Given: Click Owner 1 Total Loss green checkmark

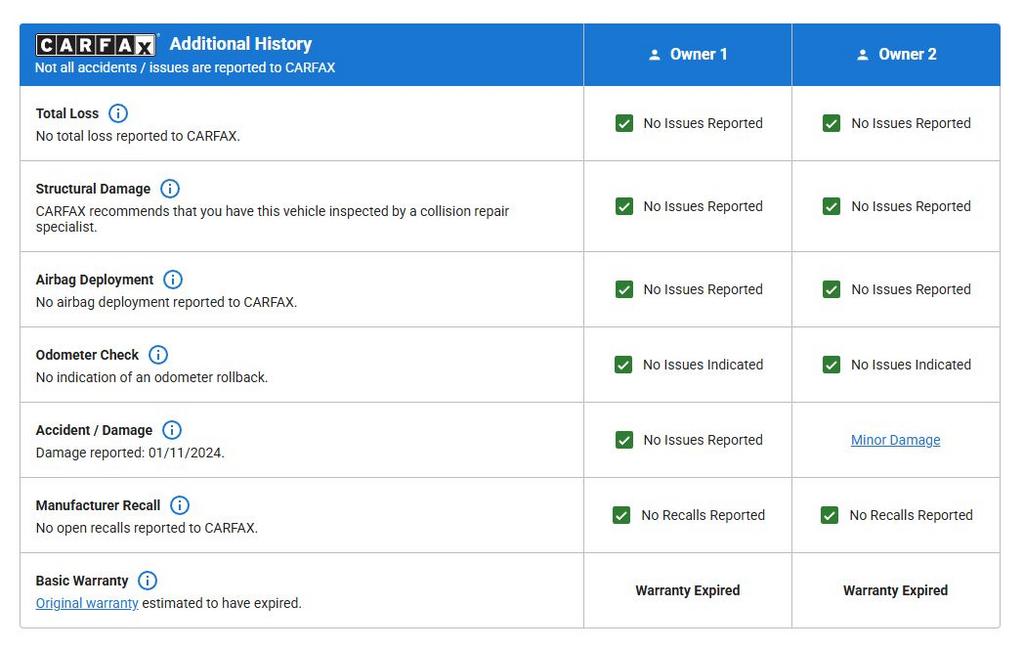Looking at the screenshot, I should (x=624, y=123).
